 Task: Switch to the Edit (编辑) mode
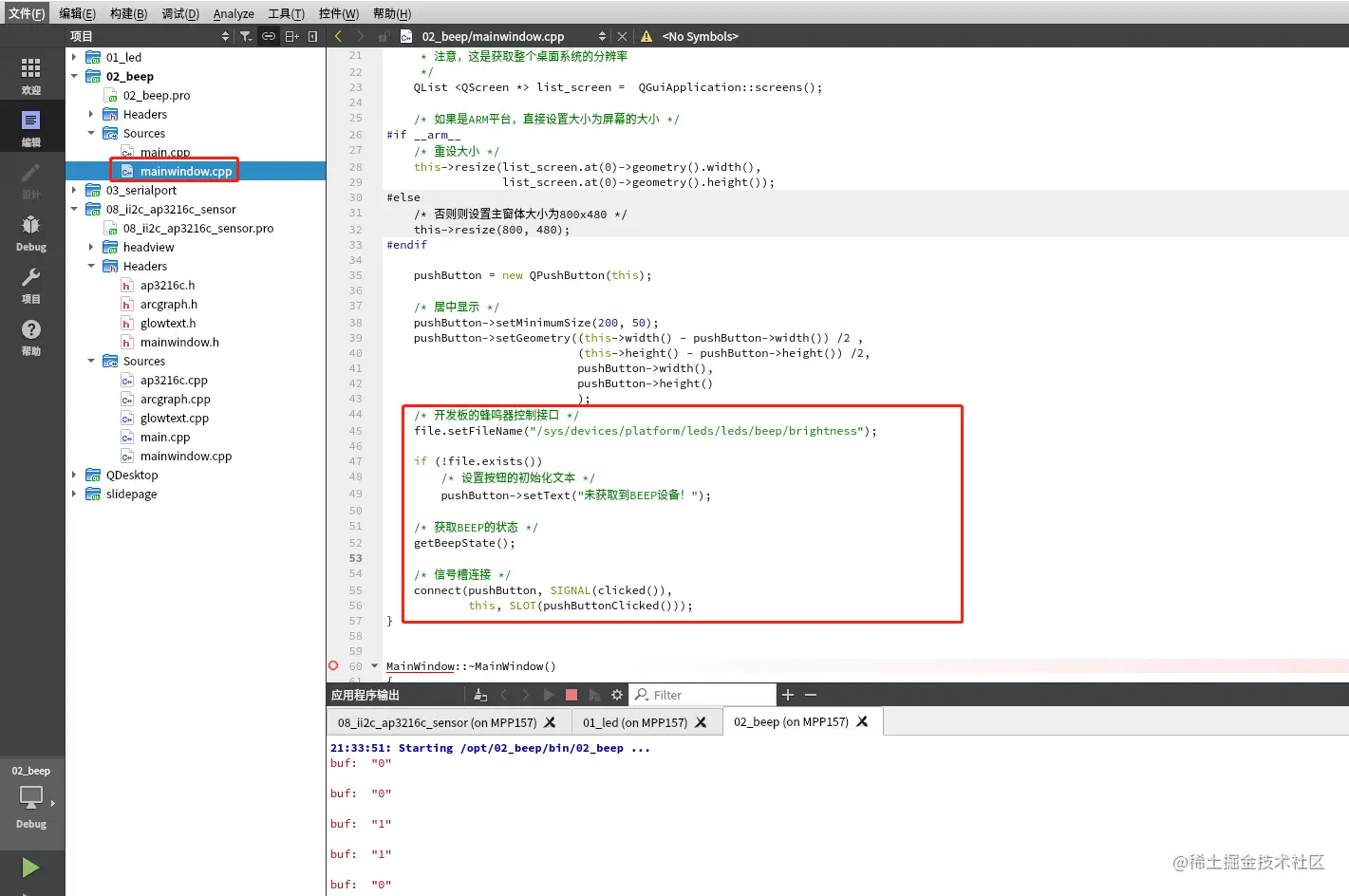pos(31,128)
